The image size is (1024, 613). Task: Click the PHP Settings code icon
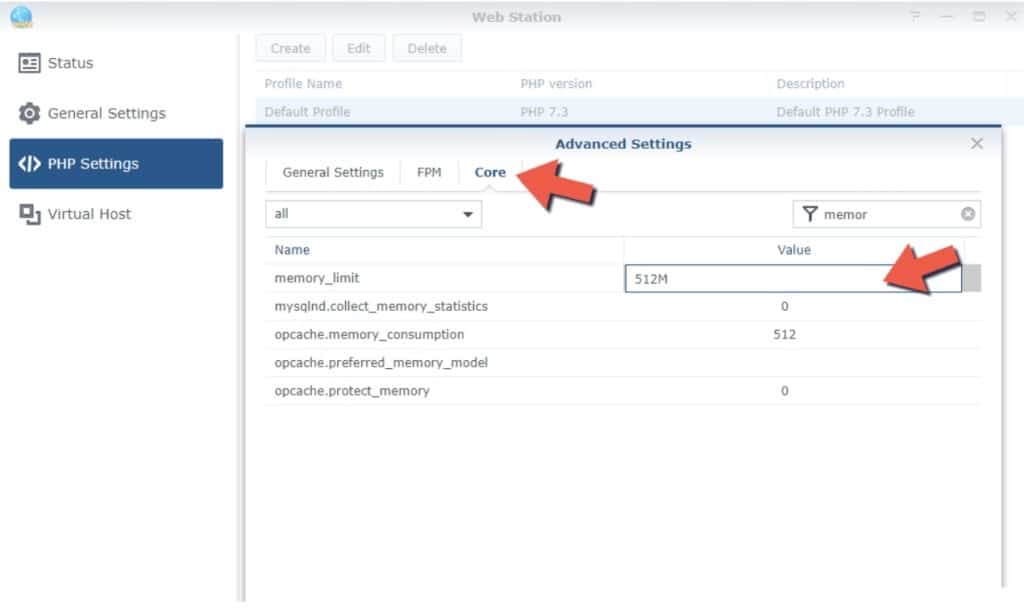pyautogui.click(x=29, y=164)
